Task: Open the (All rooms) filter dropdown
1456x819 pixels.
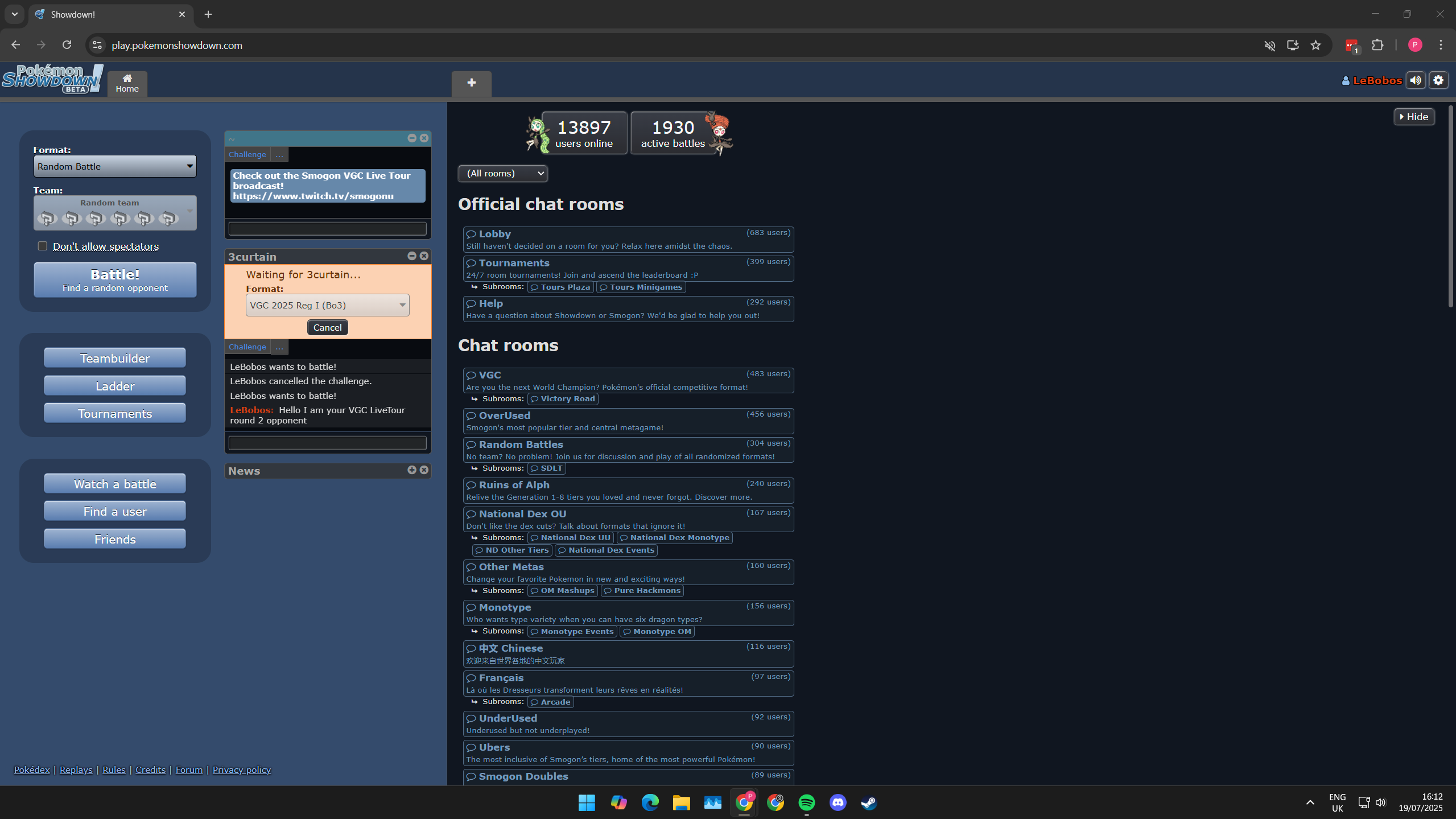Action: 503,173
